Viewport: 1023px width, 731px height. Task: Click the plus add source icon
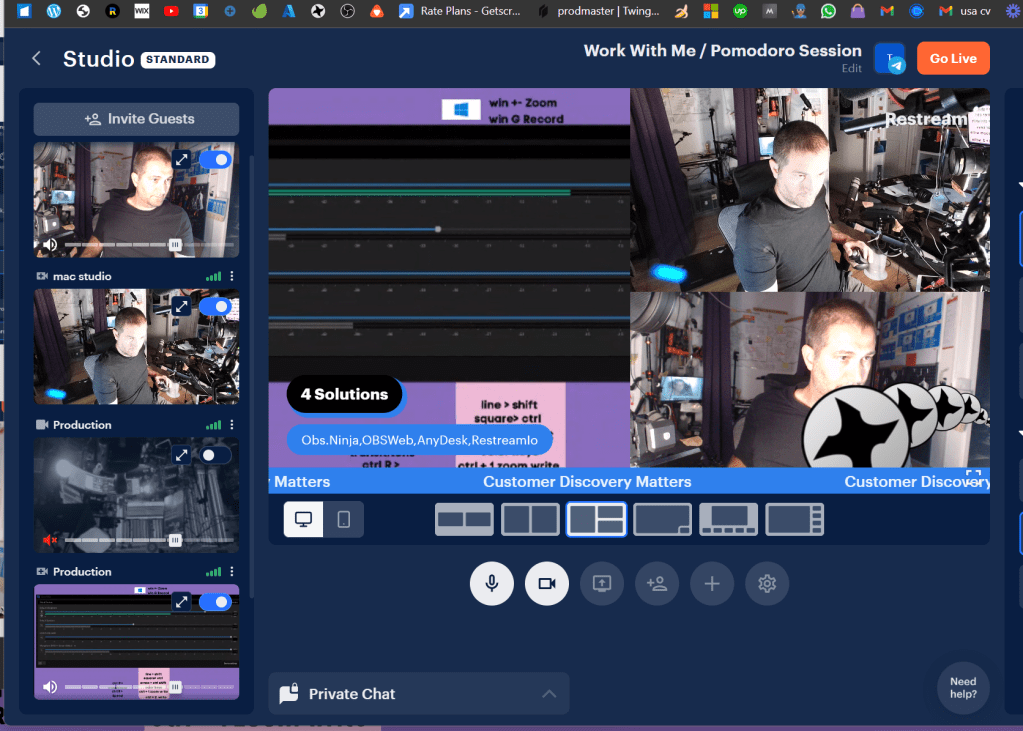point(712,583)
